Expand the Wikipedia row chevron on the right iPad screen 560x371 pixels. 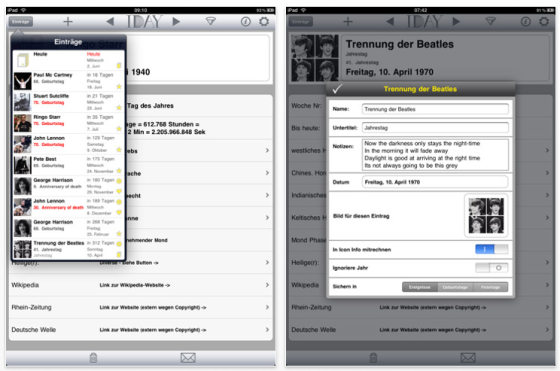click(547, 285)
